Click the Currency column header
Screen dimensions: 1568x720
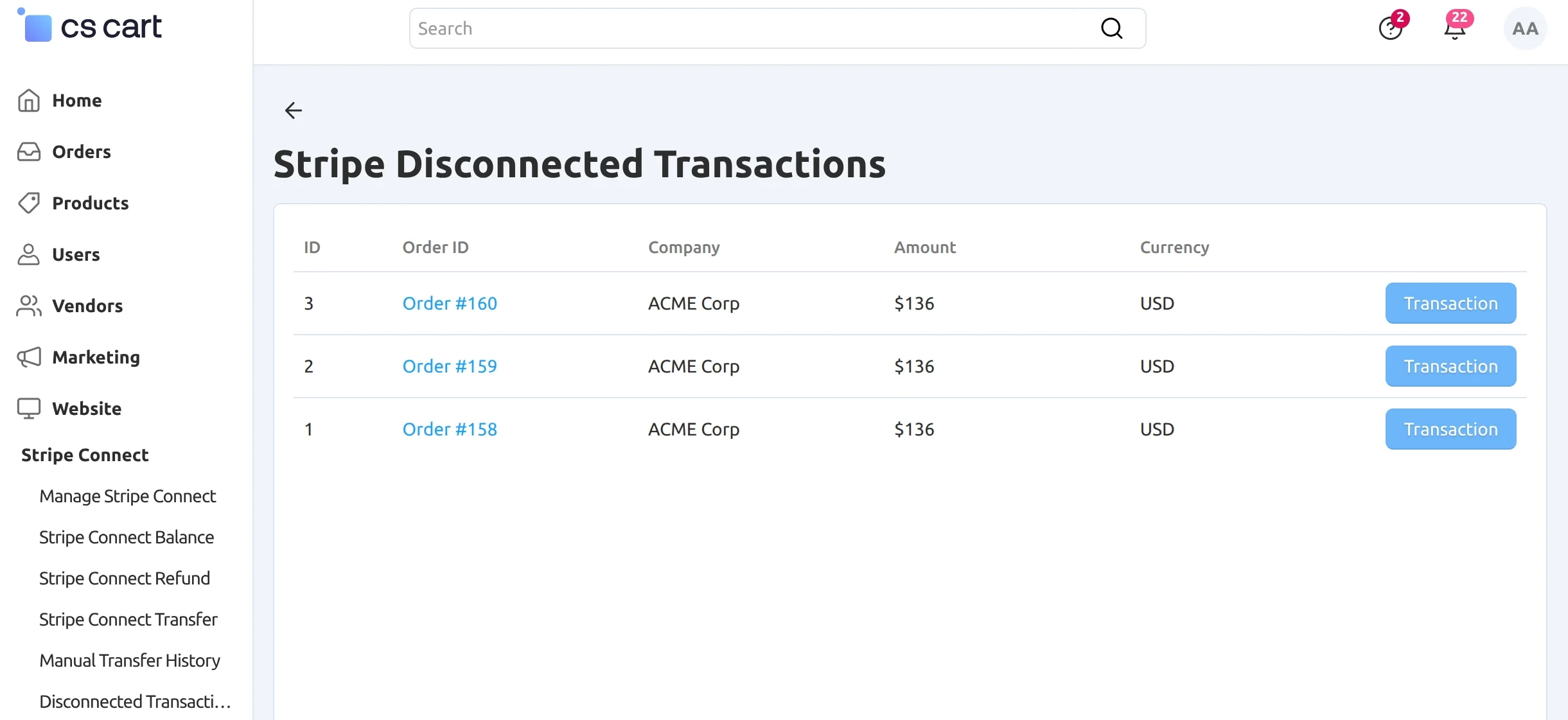pos(1175,247)
